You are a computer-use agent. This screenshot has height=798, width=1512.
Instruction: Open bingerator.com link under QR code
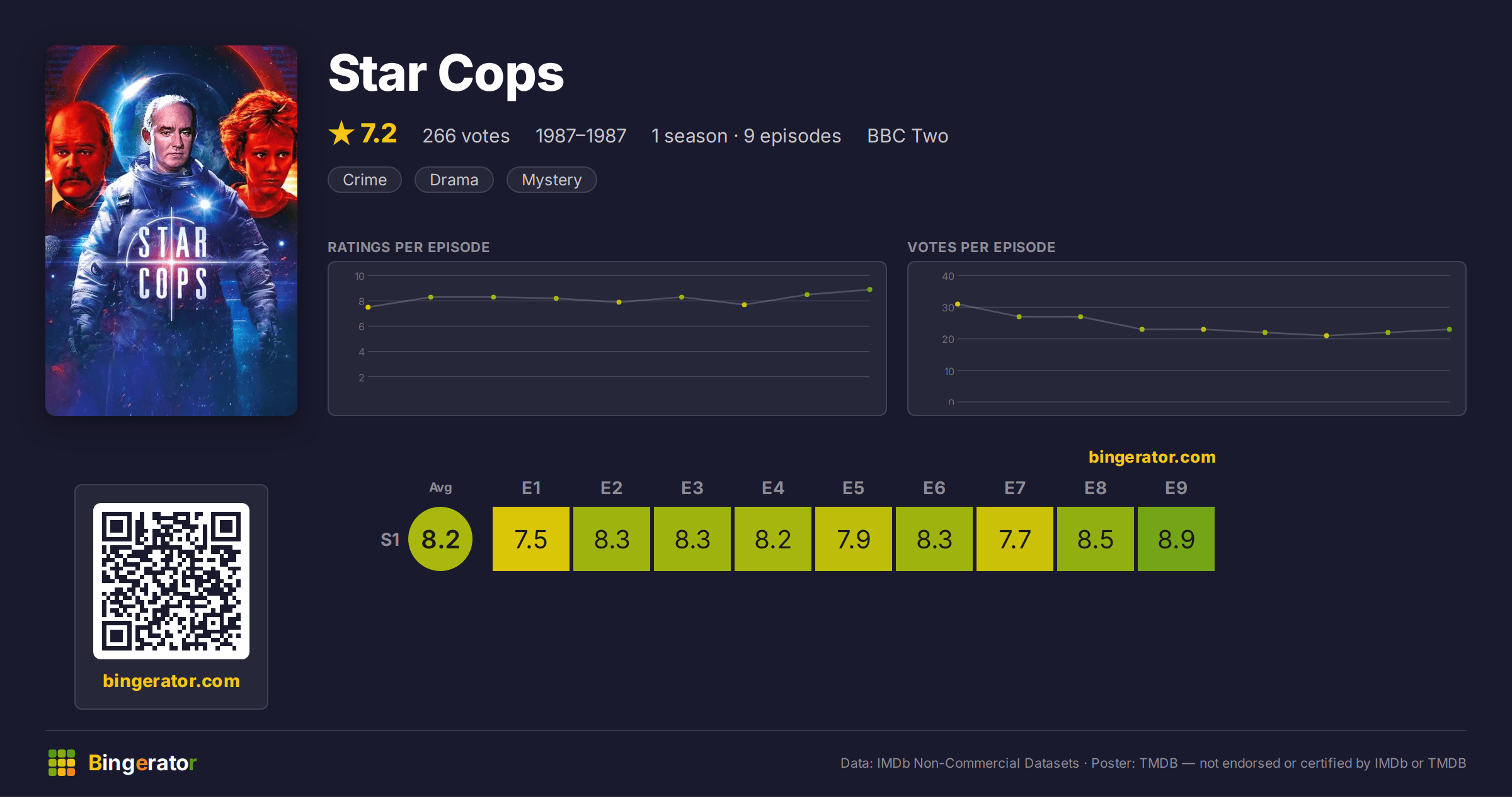click(171, 681)
